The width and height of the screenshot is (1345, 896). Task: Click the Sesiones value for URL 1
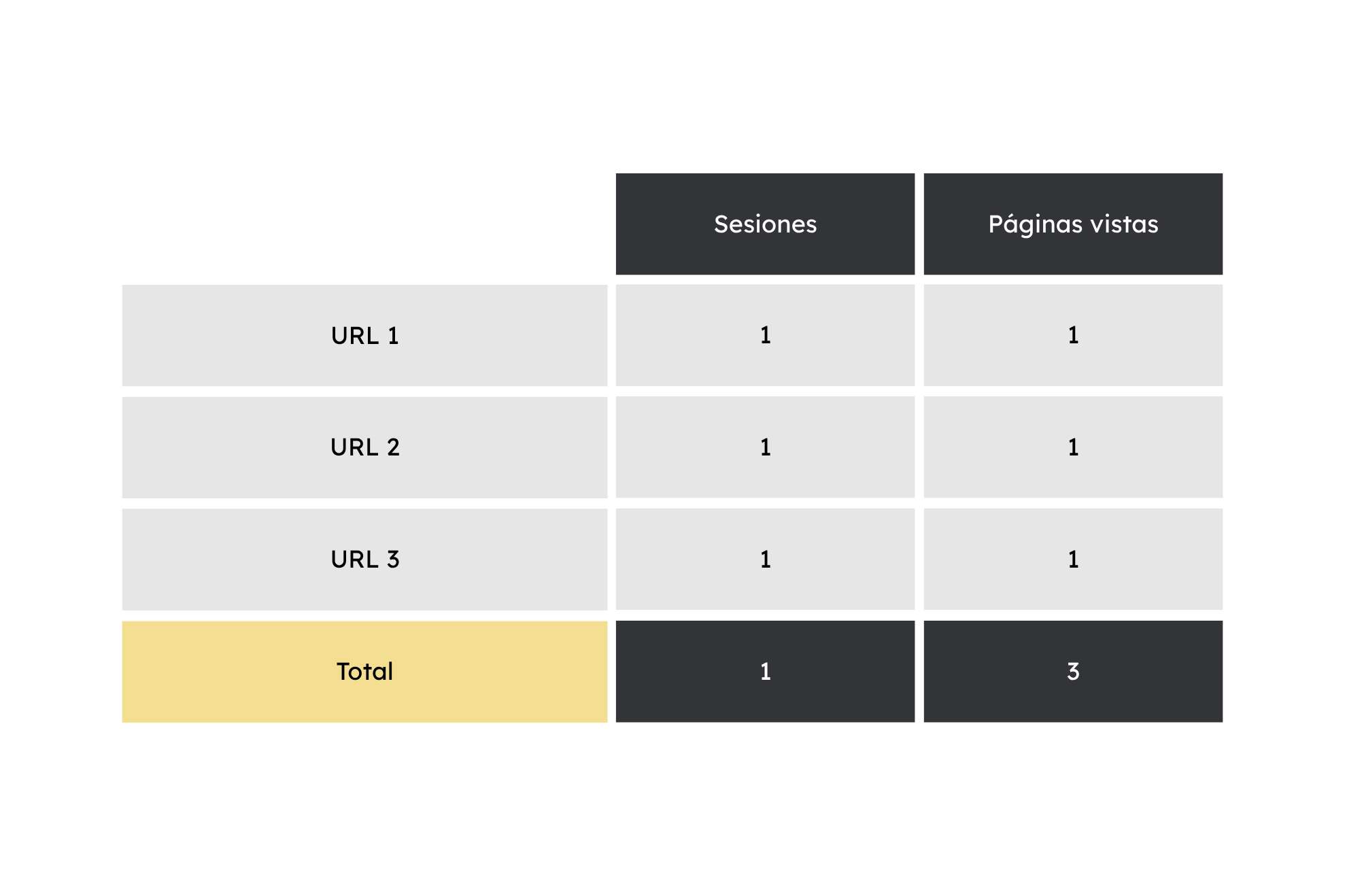(x=765, y=335)
